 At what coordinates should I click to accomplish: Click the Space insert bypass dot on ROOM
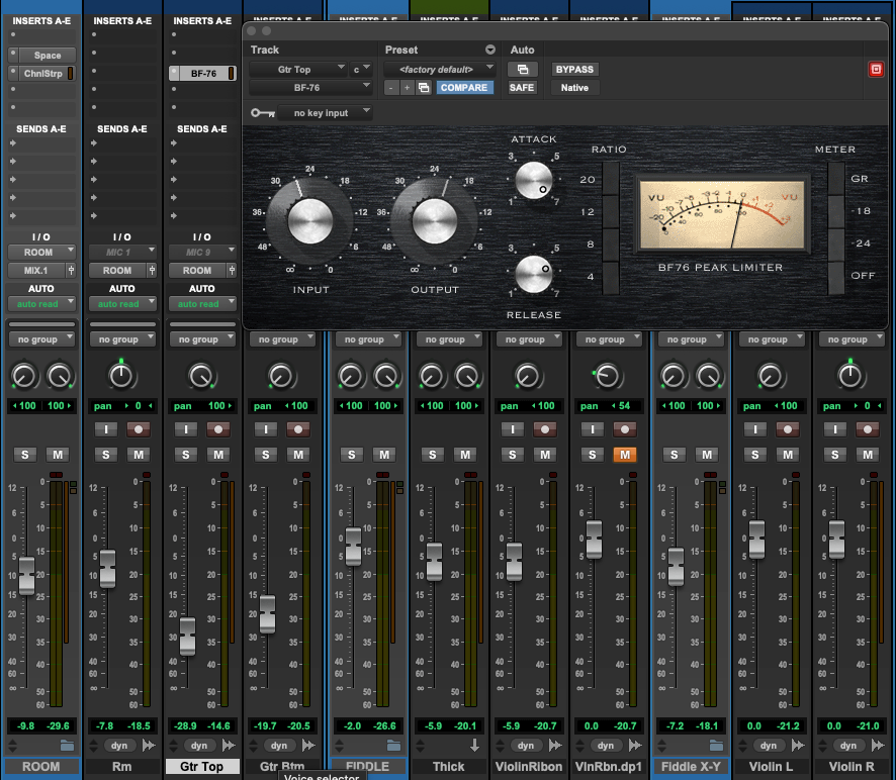click(13, 55)
